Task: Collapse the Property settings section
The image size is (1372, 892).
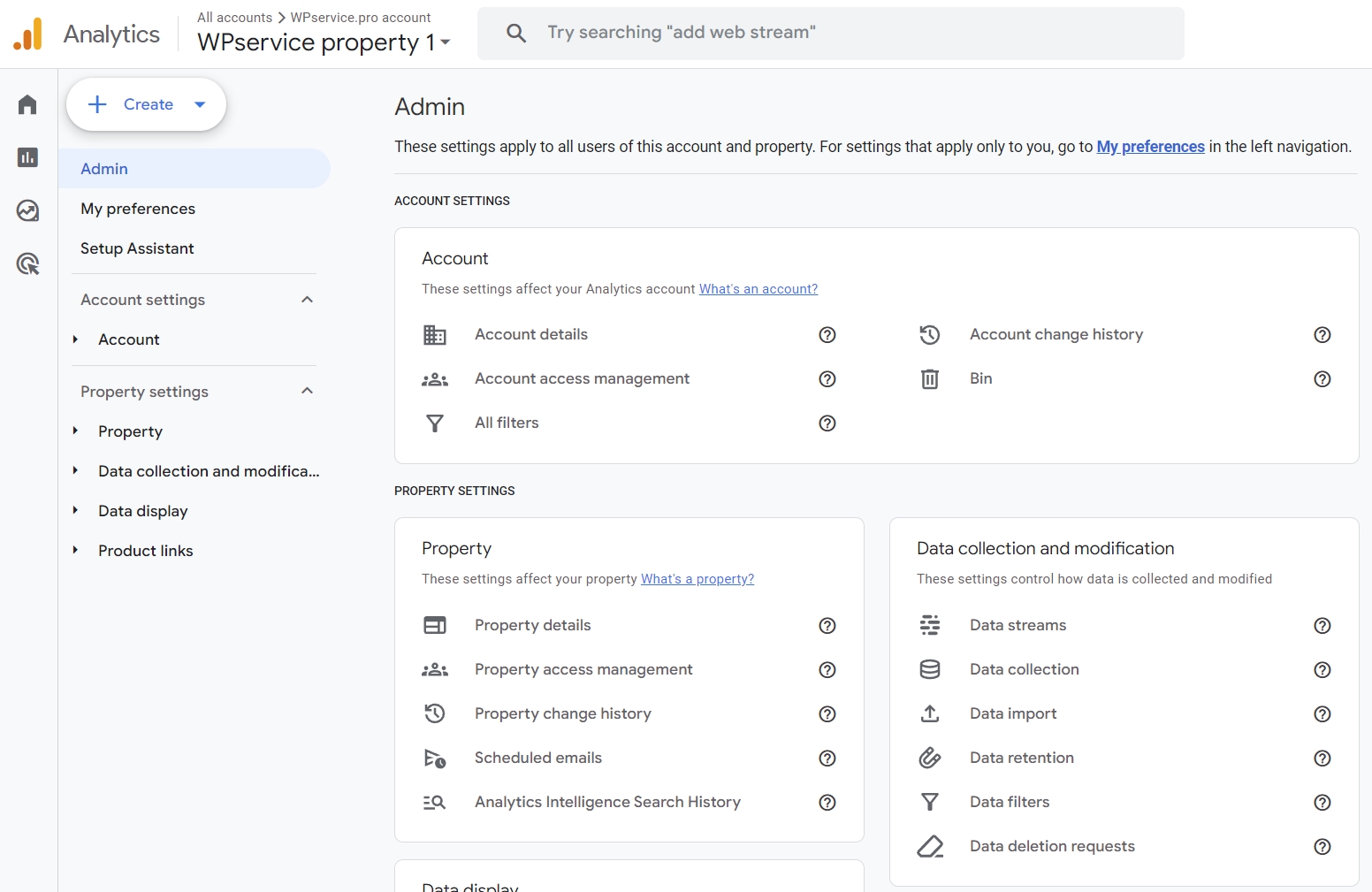Action: point(307,392)
